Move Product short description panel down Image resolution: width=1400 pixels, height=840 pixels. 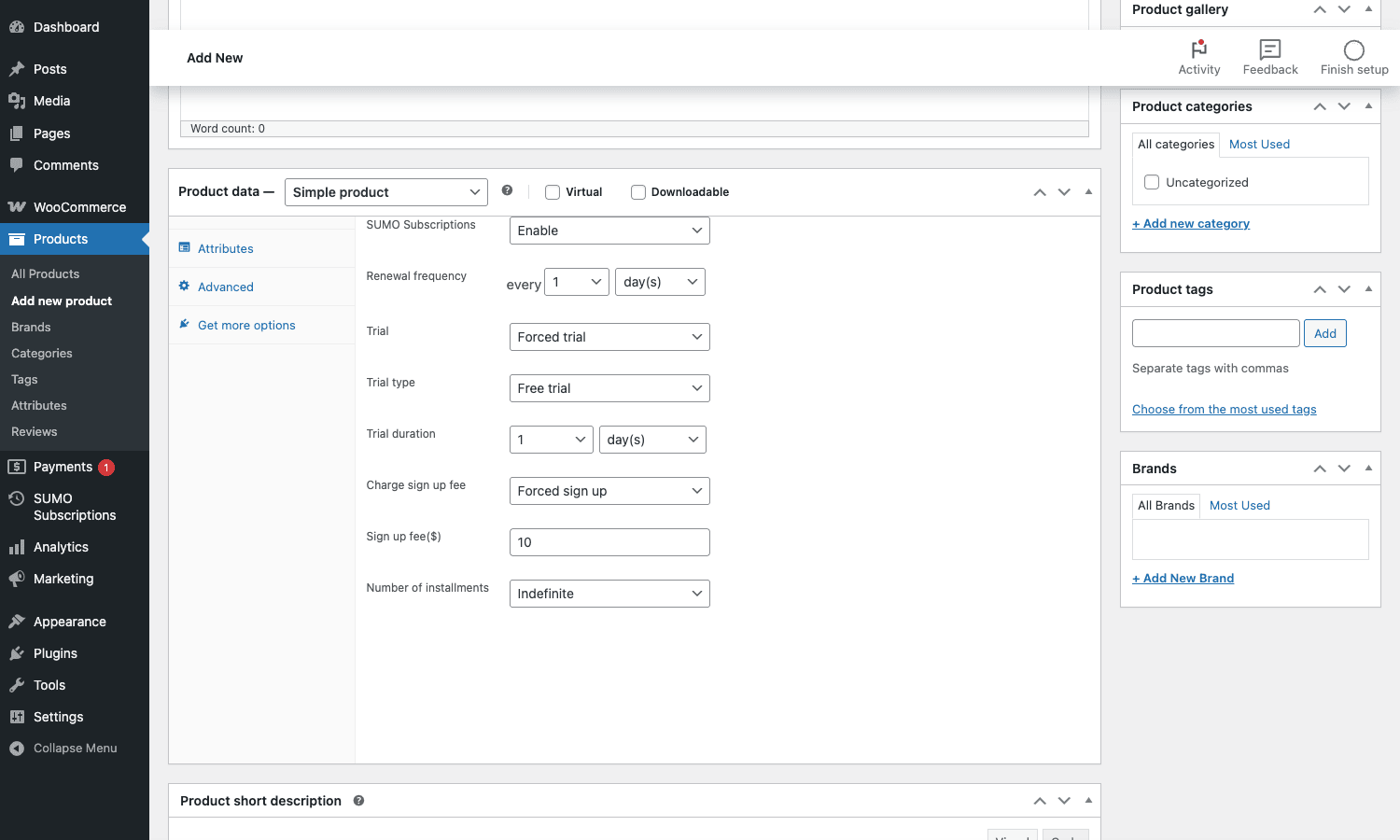1064,801
